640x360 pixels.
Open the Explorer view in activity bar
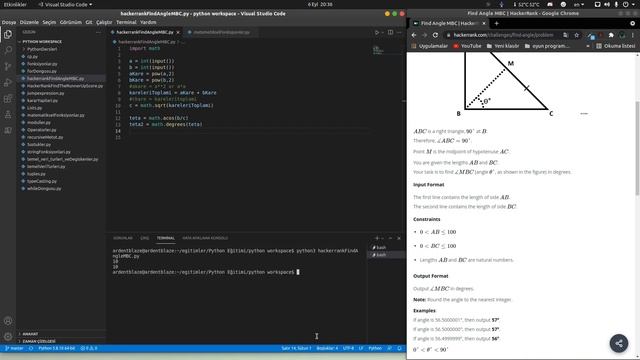coord(8,35)
